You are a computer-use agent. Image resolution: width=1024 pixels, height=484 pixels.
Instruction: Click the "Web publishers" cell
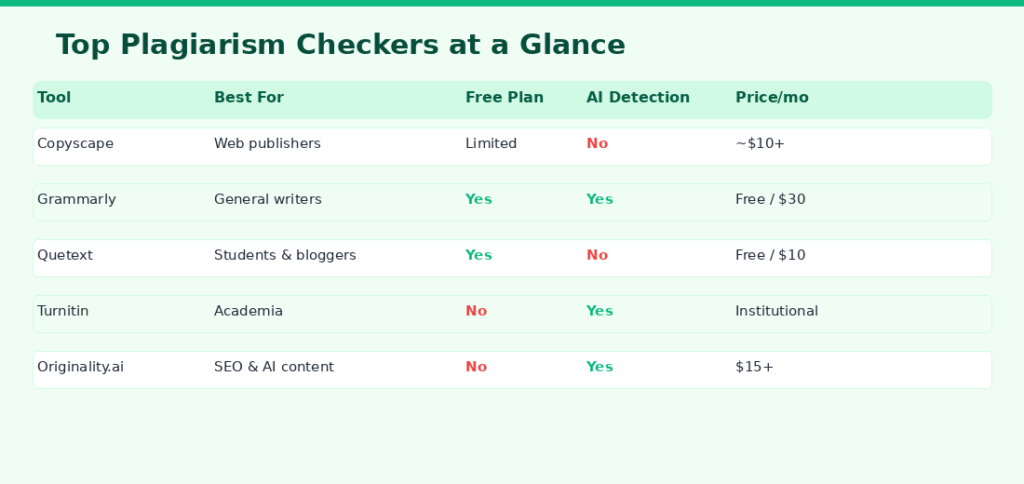[267, 144]
